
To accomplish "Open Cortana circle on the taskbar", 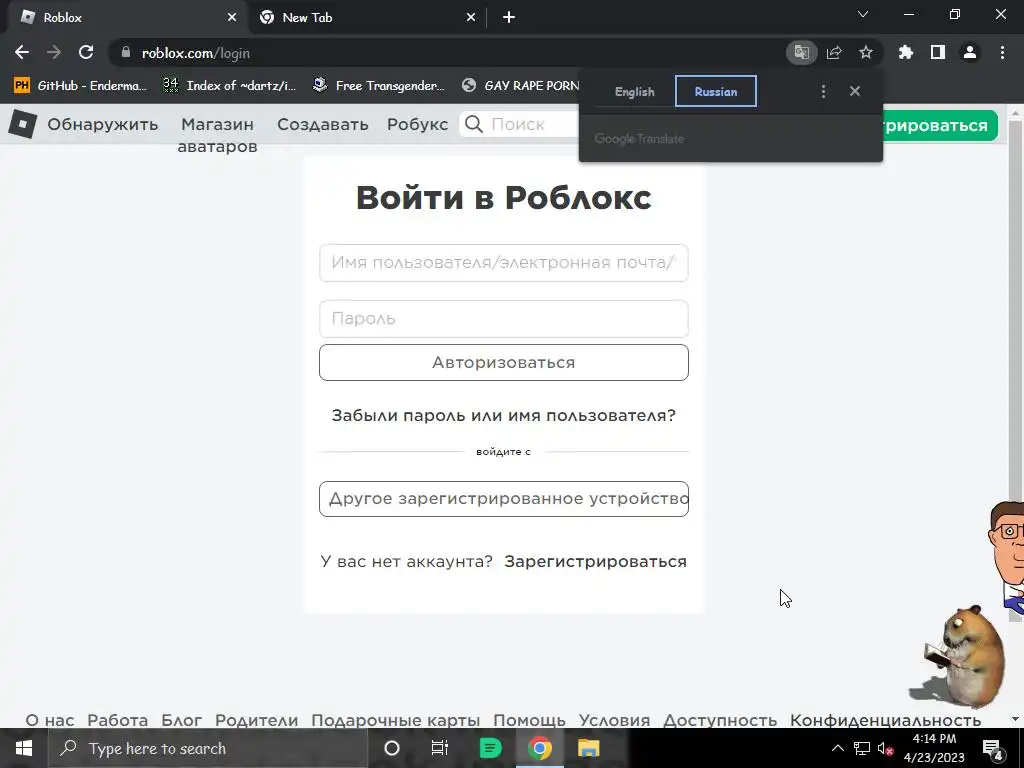I will (x=392, y=748).
